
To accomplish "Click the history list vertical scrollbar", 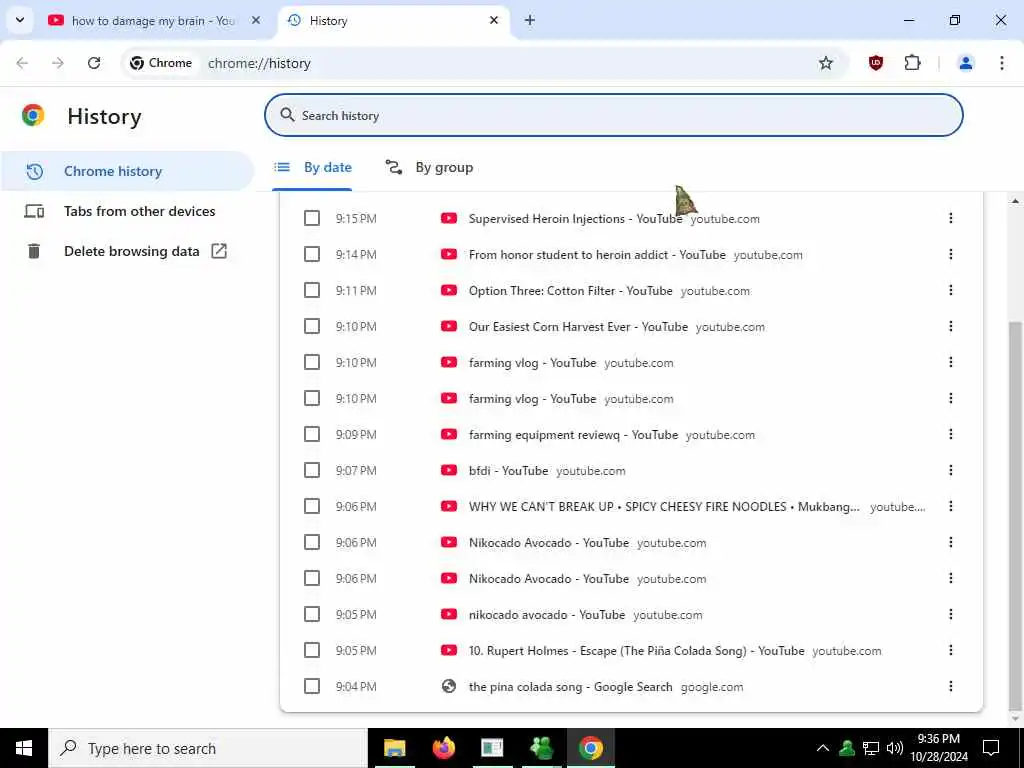I will coord(1015,516).
